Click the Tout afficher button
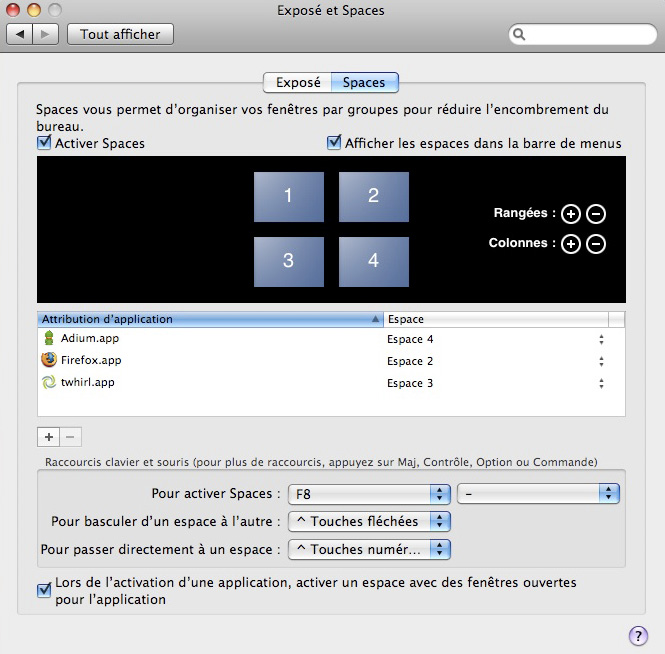665x654 pixels. 120,34
